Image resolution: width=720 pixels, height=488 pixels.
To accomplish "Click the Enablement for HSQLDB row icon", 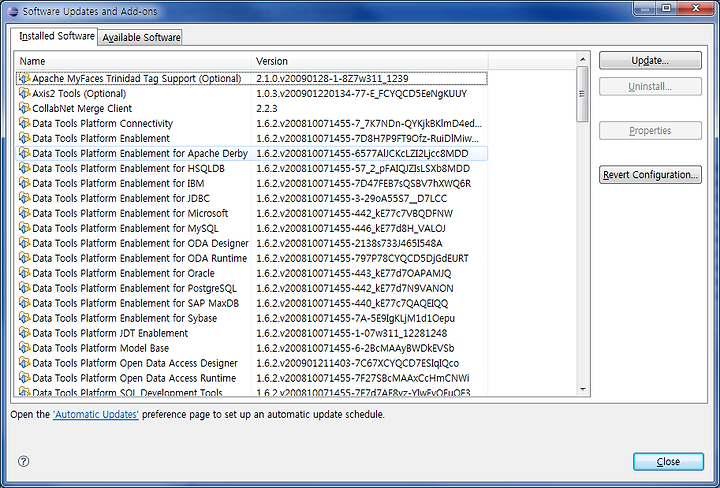I will tap(24, 168).
